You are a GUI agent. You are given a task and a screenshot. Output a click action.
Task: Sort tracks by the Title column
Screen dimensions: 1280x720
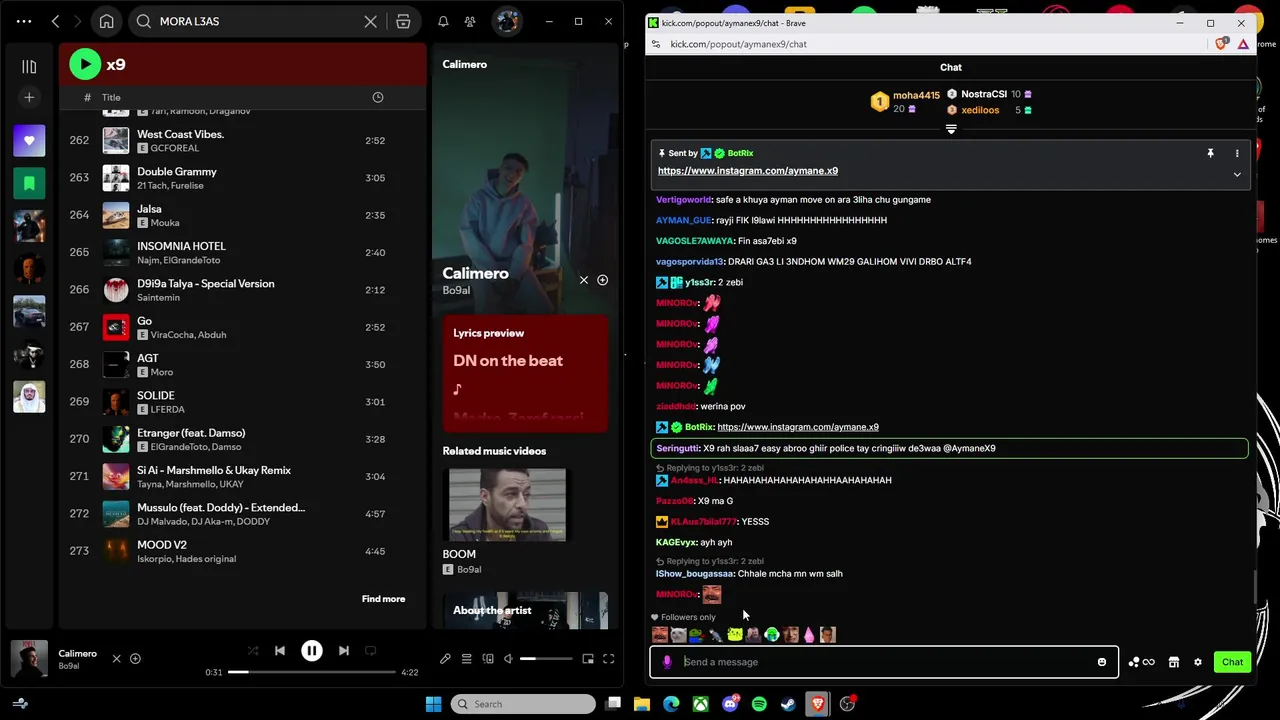click(111, 97)
